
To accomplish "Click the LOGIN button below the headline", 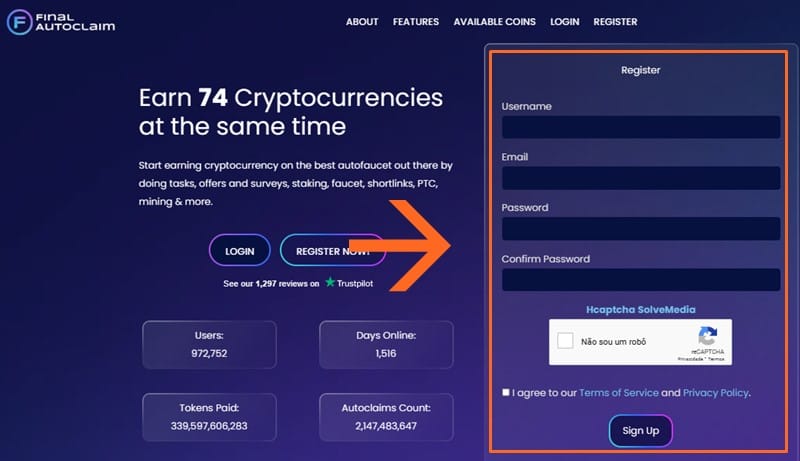I will coord(240,251).
